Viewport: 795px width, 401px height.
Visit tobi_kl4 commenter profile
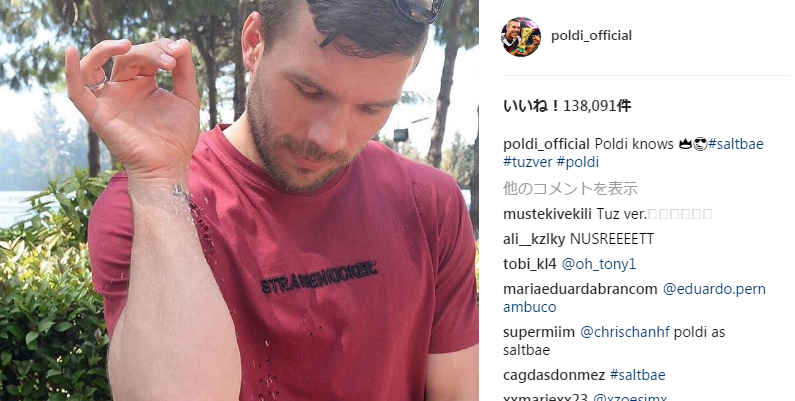tap(529, 264)
